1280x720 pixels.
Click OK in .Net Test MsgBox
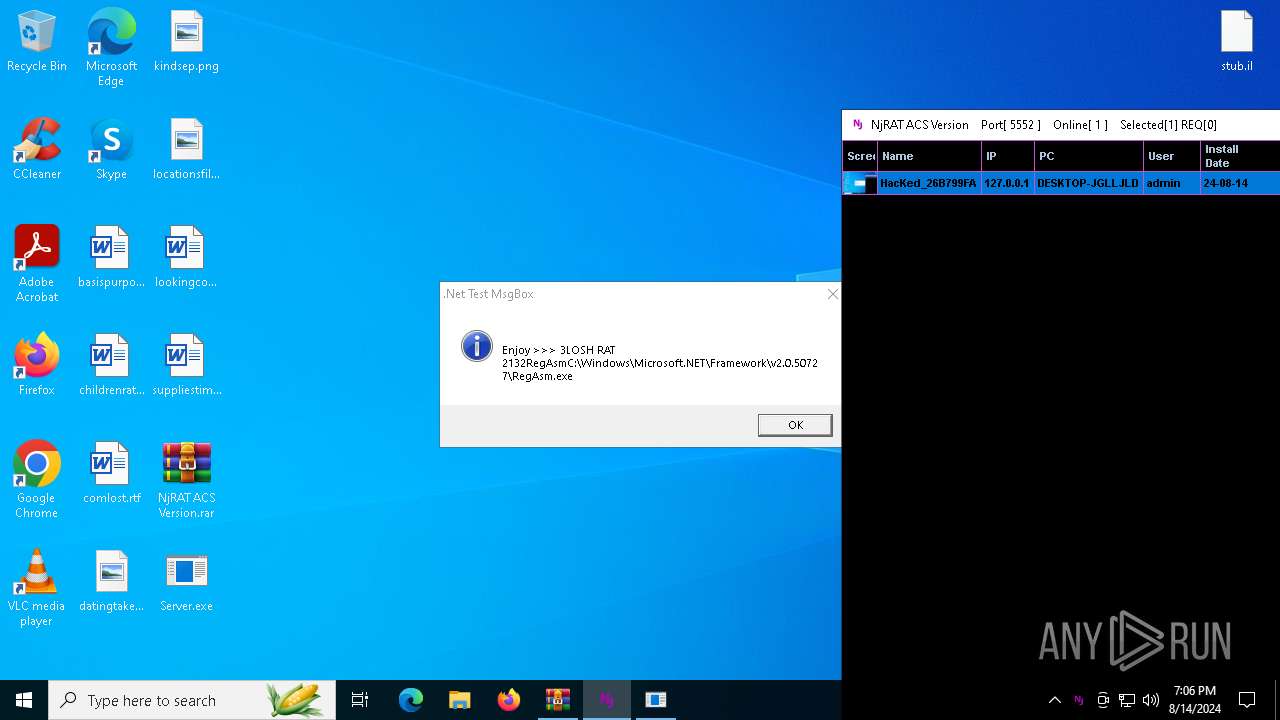pyautogui.click(x=795, y=425)
